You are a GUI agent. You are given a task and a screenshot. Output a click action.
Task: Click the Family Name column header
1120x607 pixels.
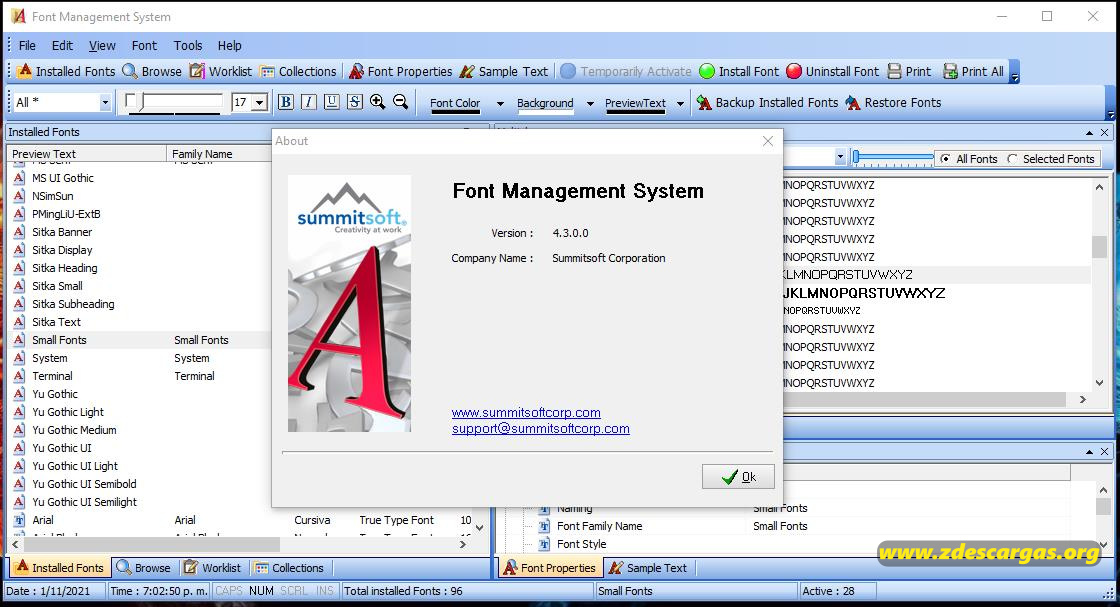(219, 154)
